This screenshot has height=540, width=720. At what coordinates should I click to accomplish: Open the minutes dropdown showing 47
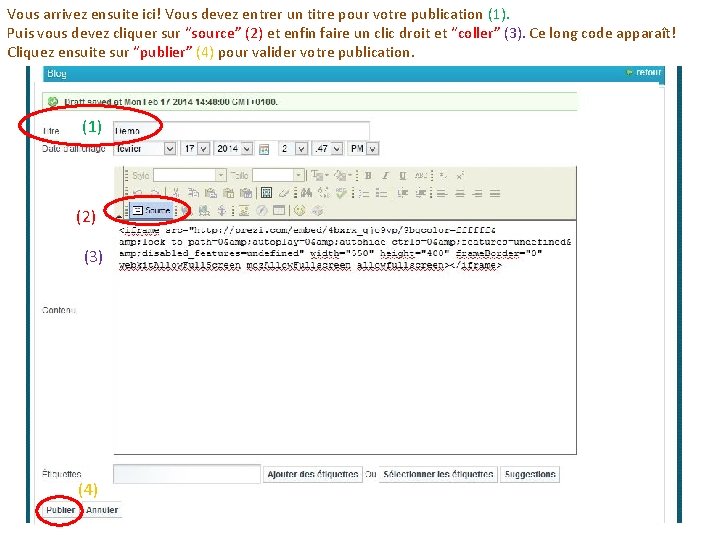click(x=327, y=149)
